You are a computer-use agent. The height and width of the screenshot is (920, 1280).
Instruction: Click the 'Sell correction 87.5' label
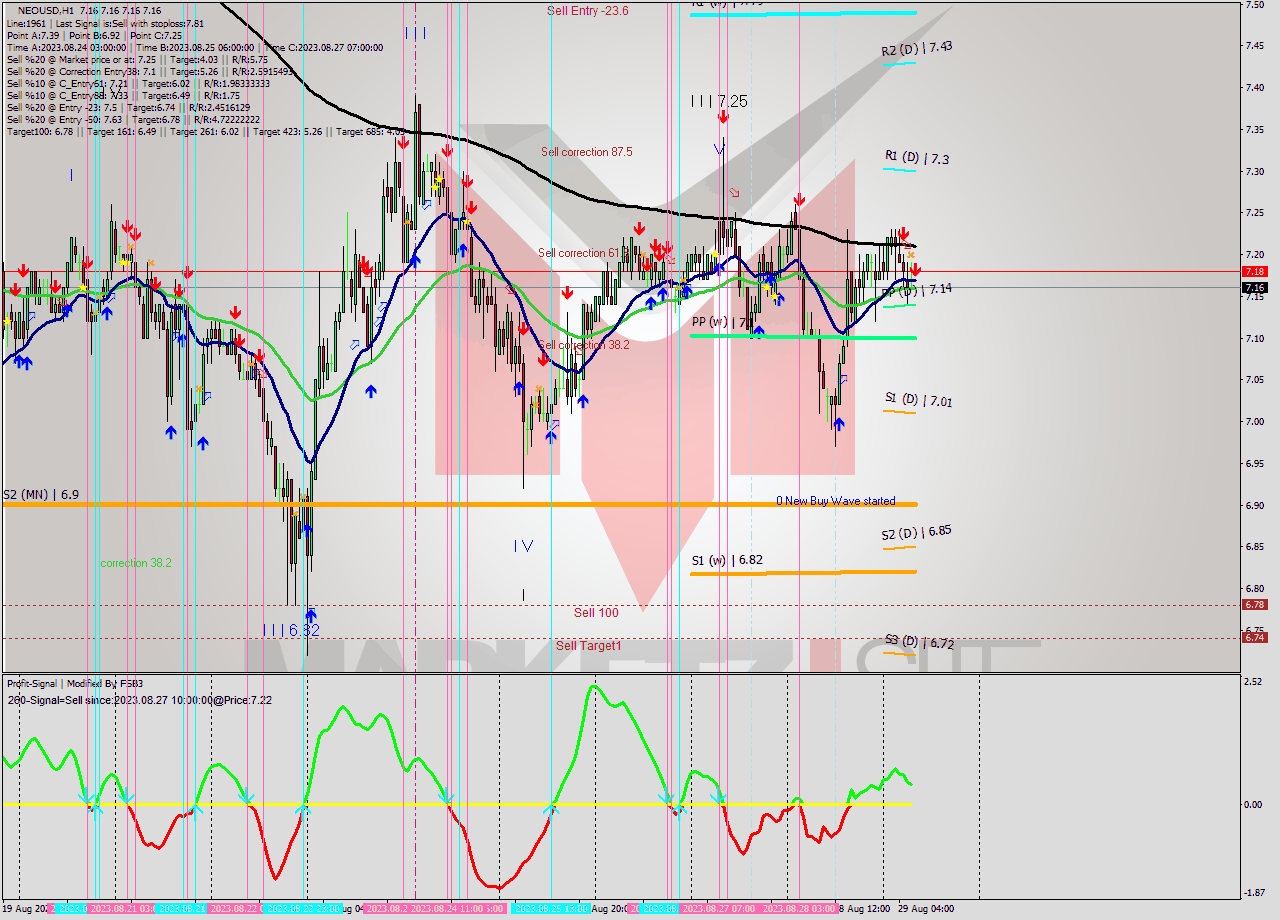click(586, 152)
